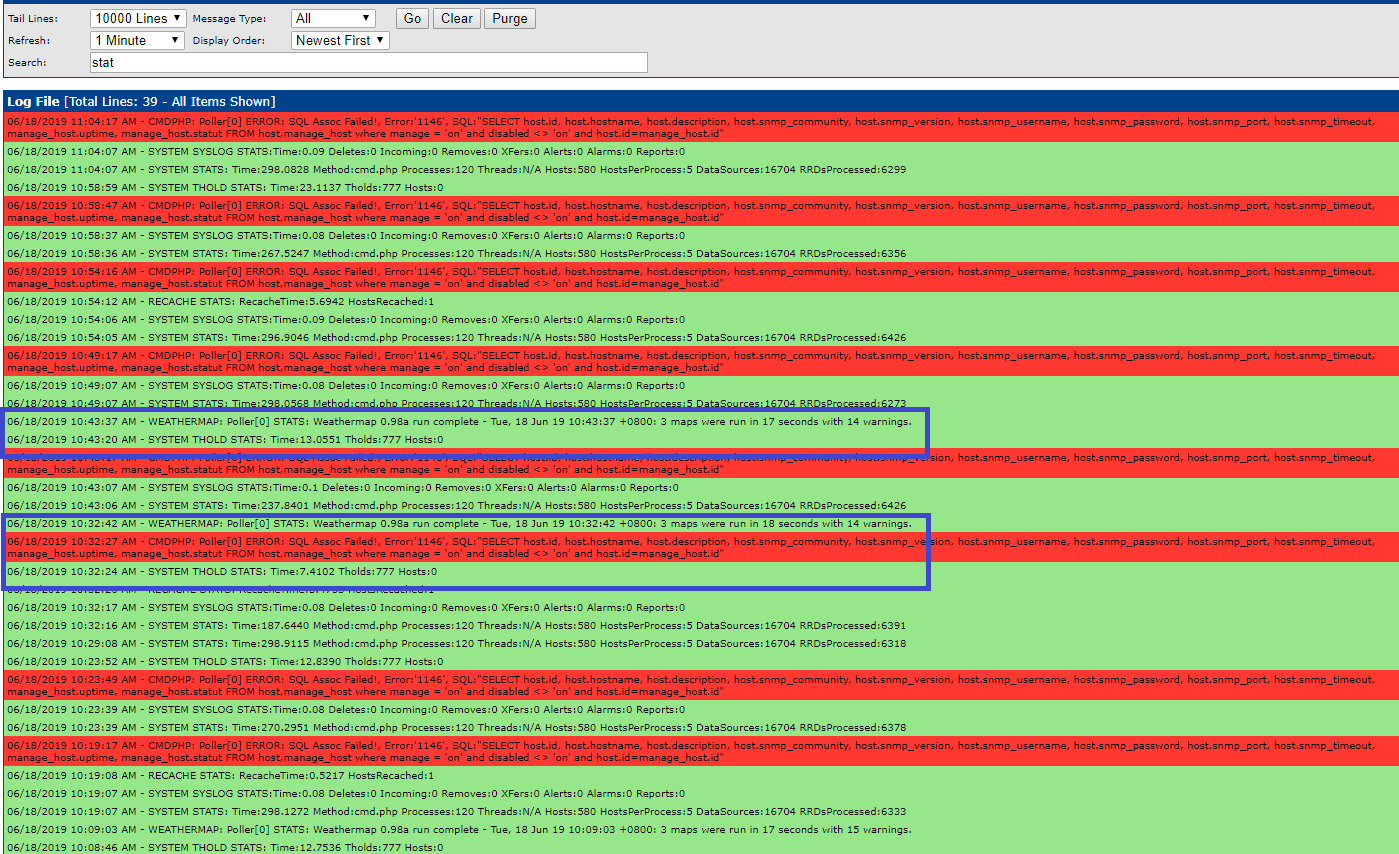The image size is (1399, 854).
Task: Open the Tail Lines dropdown showing 10000 Lines
Action: [x=138, y=18]
